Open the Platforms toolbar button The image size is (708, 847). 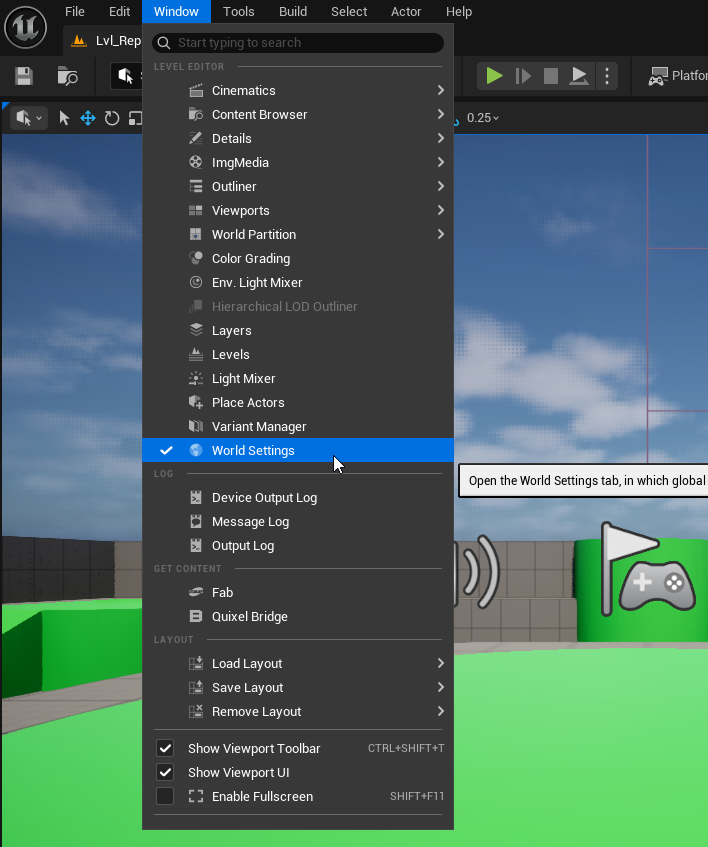tap(678, 76)
